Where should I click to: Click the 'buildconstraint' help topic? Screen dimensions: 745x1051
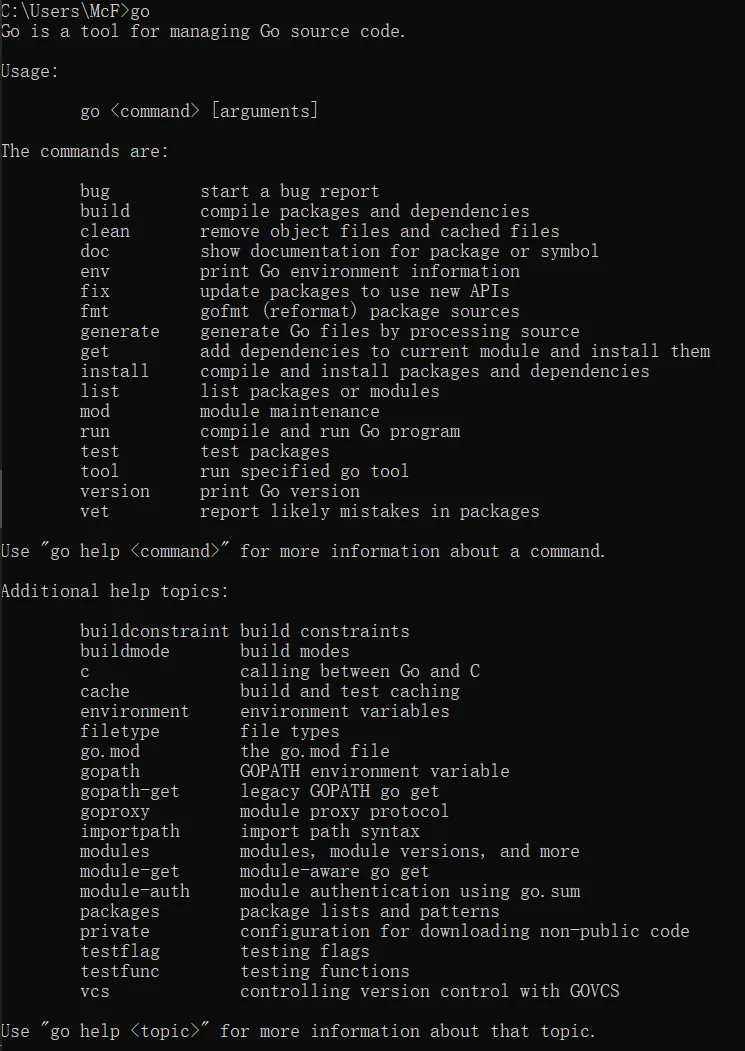(154, 631)
